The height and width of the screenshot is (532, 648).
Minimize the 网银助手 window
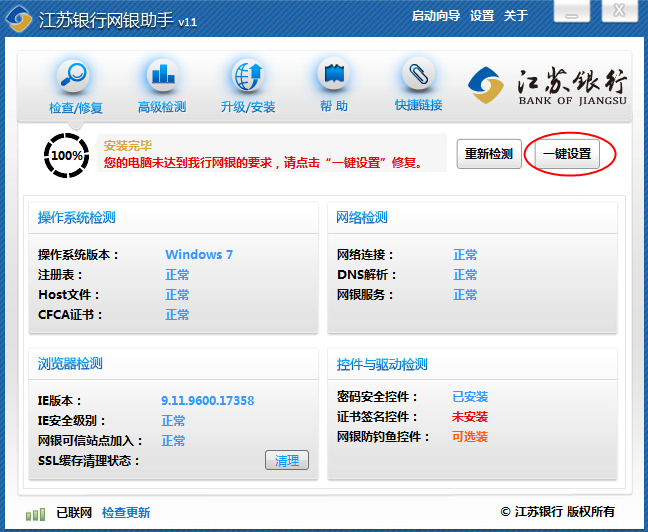[572, 11]
